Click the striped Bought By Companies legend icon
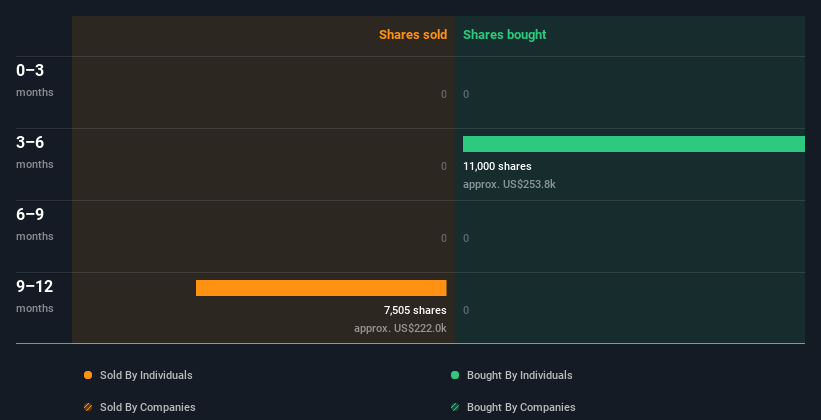Image resolution: width=821 pixels, height=420 pixels. (x=455, y=407)
